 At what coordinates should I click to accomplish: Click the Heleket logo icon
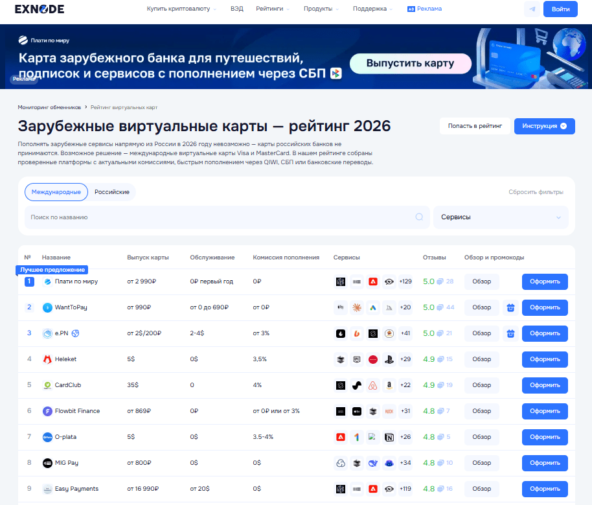pos(48,359)
